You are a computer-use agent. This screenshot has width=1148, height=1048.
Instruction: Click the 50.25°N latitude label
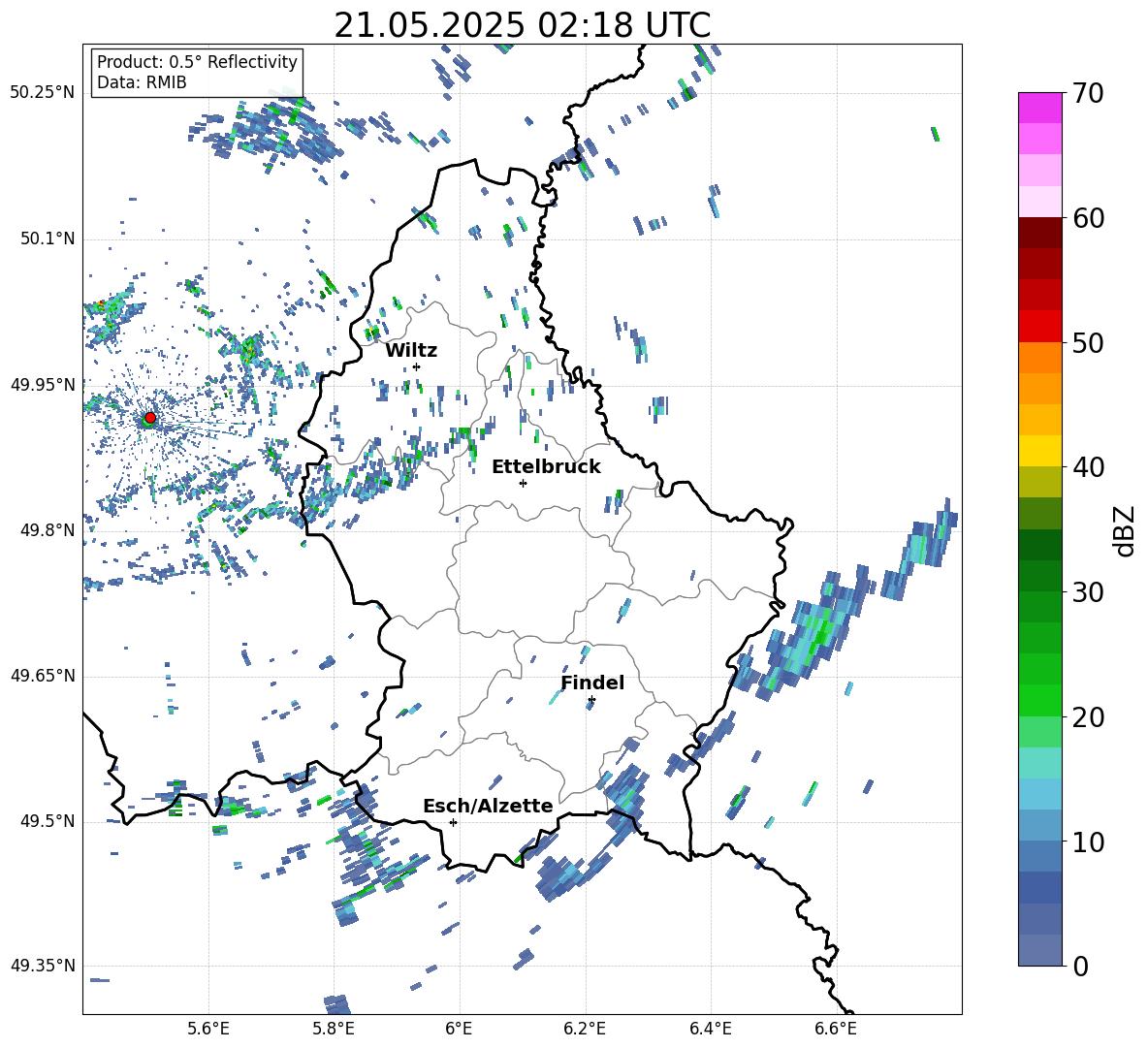click(x=43, y=93)
